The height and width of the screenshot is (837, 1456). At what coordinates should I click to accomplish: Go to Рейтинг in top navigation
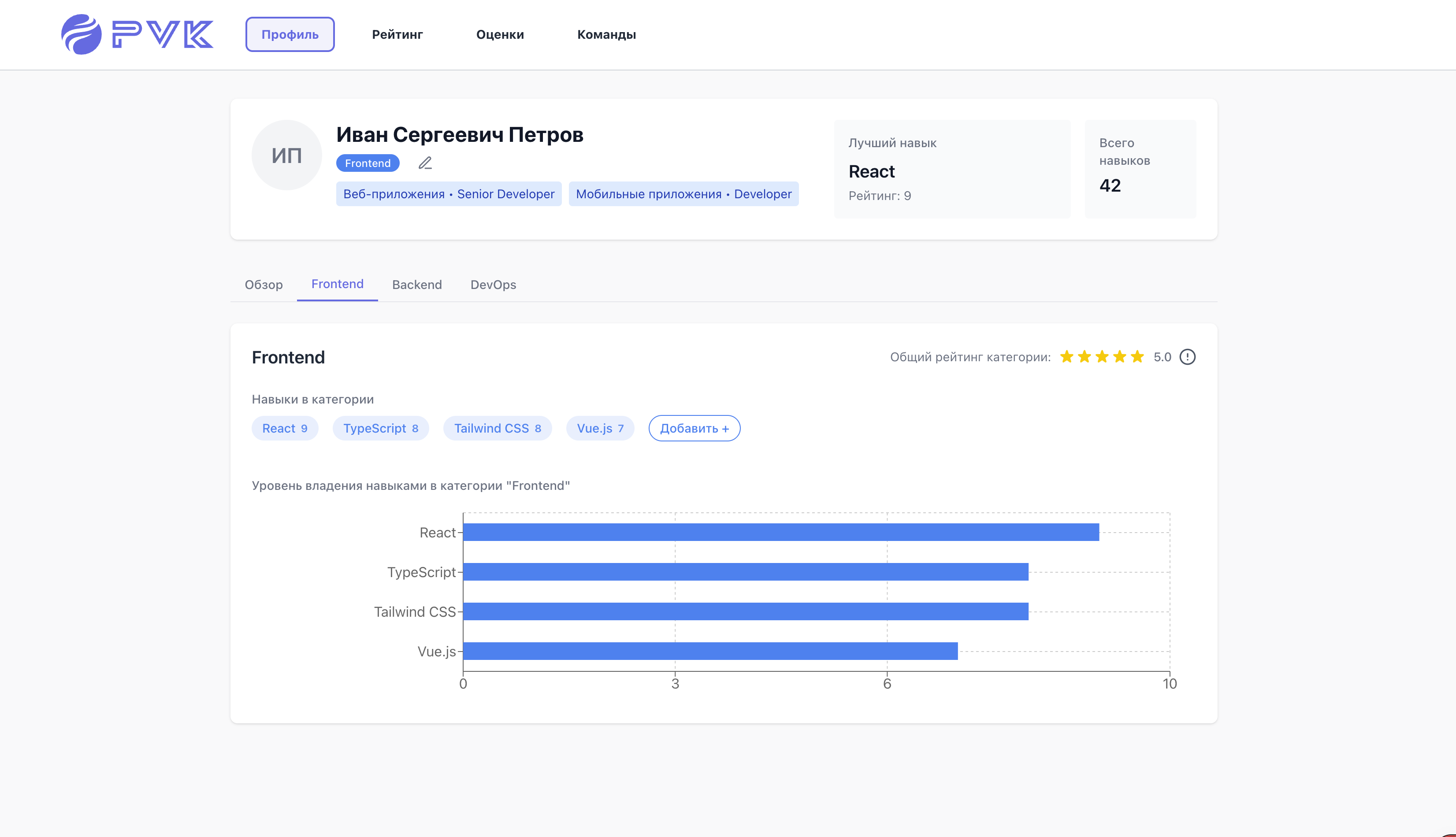(x=397, y=34)
